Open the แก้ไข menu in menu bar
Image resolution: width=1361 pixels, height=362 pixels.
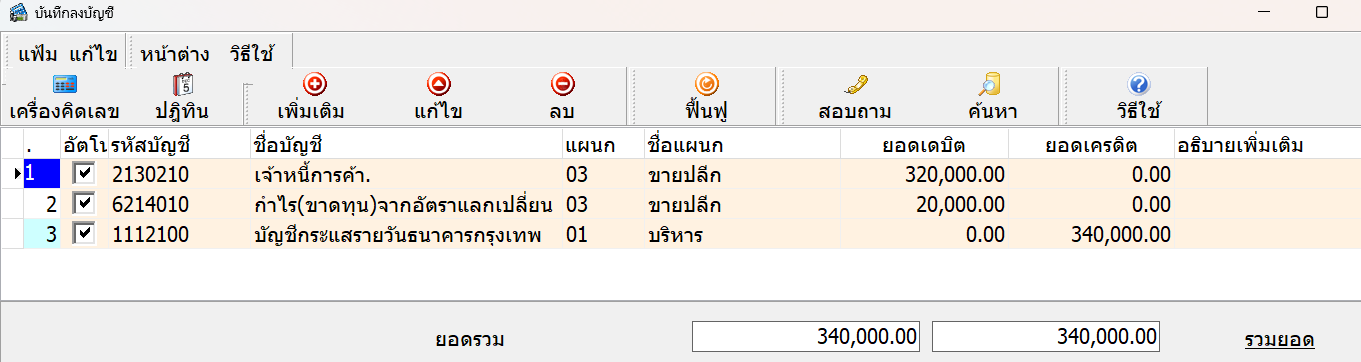pos(94,53)
